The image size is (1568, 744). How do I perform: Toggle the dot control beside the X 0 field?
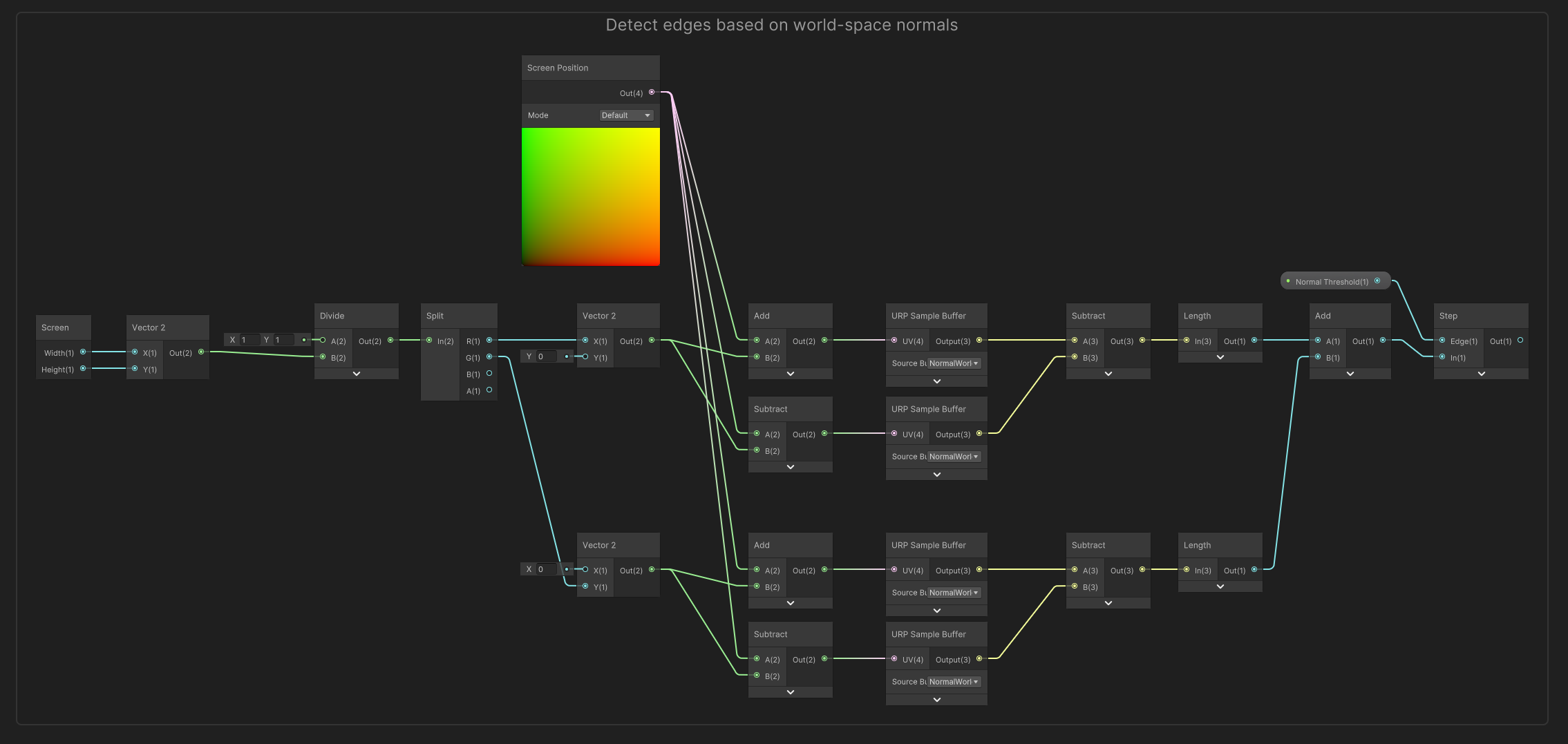(567, 569)
